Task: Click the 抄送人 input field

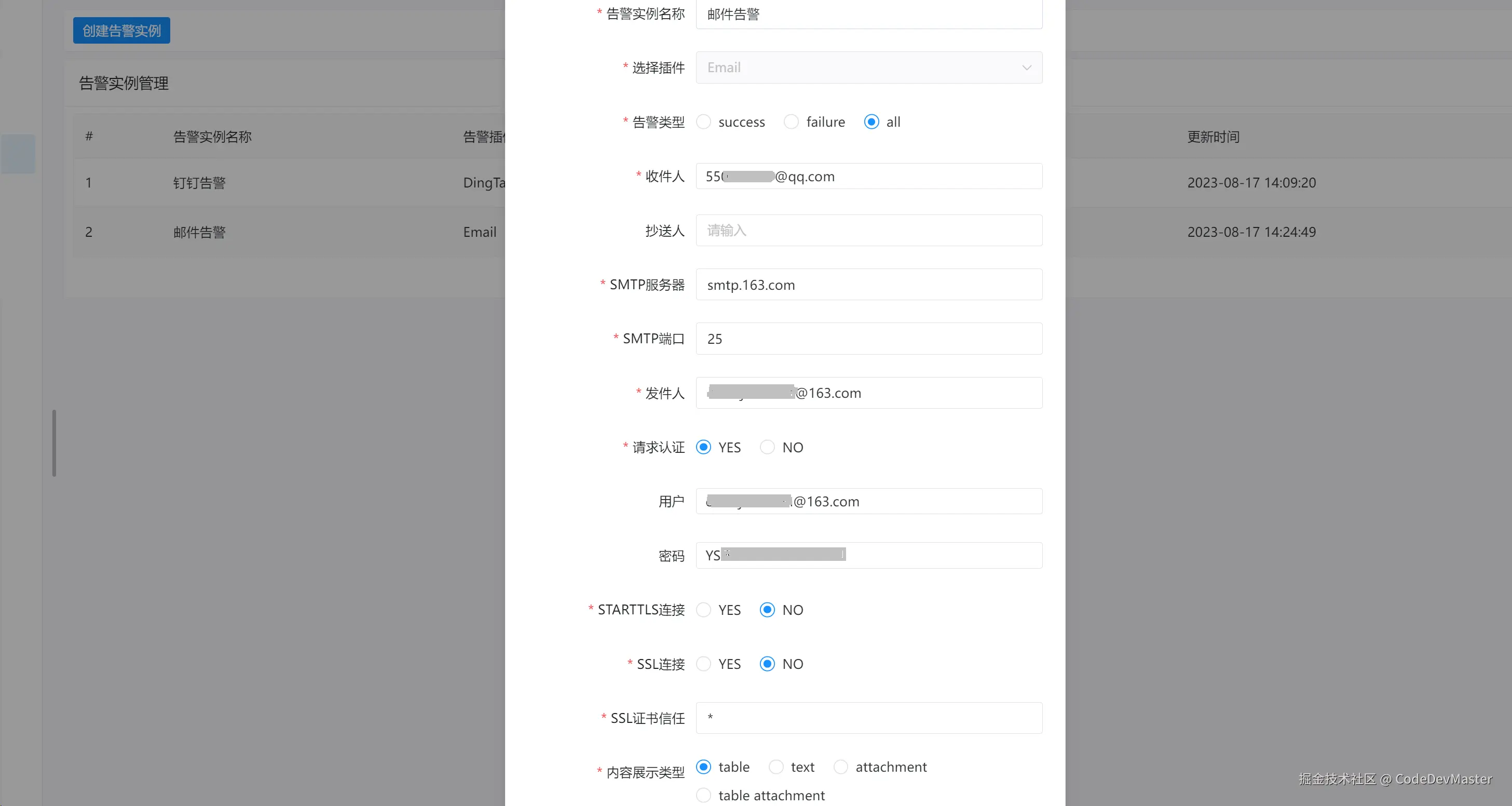Action: click(869, 230)
